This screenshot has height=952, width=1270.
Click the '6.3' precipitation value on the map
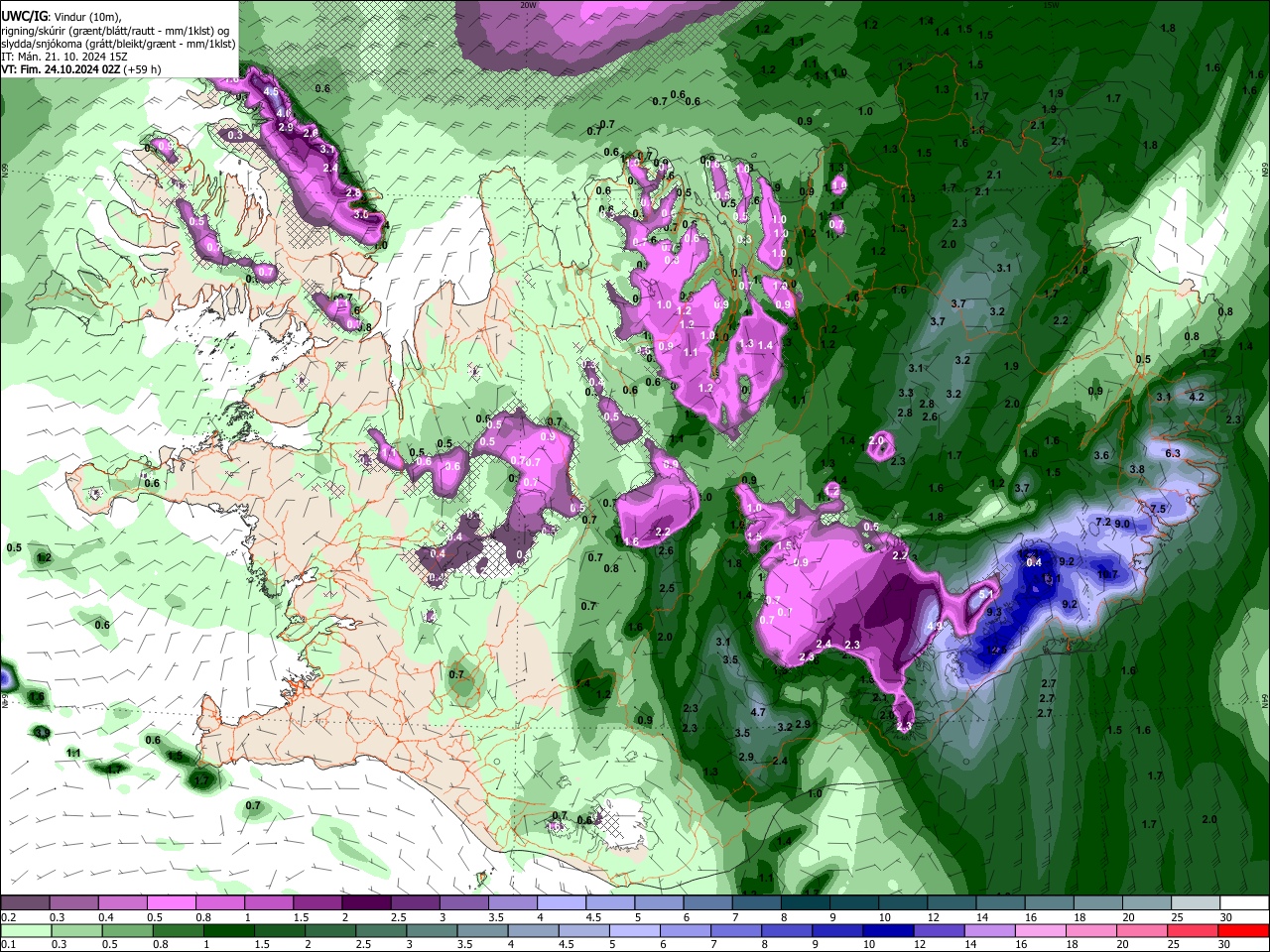(1172, 453)
